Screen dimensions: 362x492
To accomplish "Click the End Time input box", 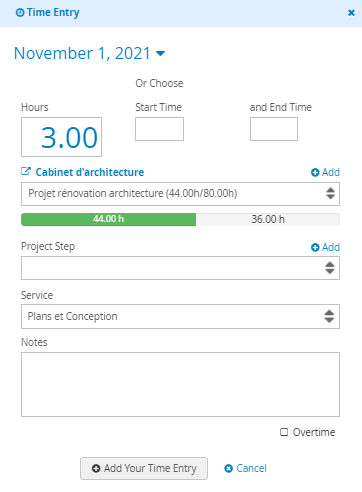I will 274,129.
